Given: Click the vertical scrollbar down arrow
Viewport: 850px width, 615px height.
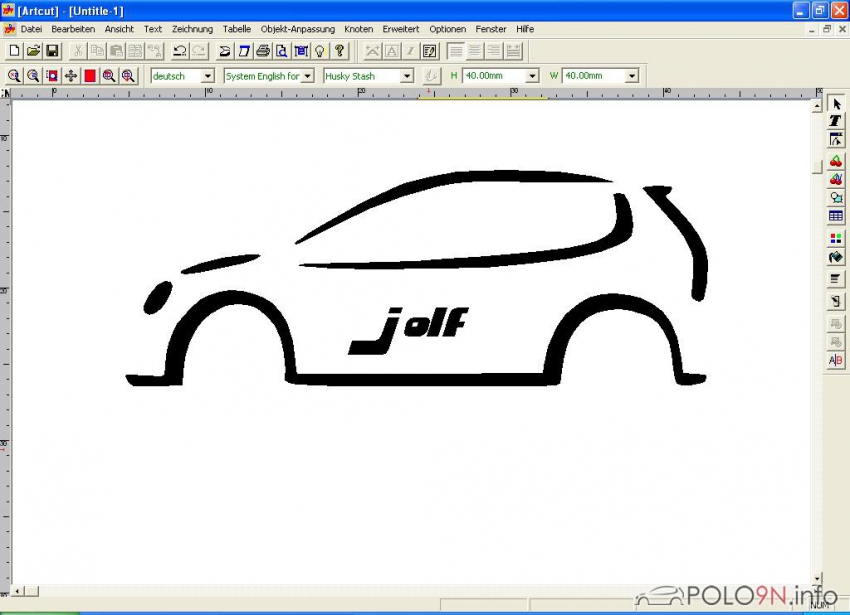Looking at the screenshot, I should tap(817, 579).
